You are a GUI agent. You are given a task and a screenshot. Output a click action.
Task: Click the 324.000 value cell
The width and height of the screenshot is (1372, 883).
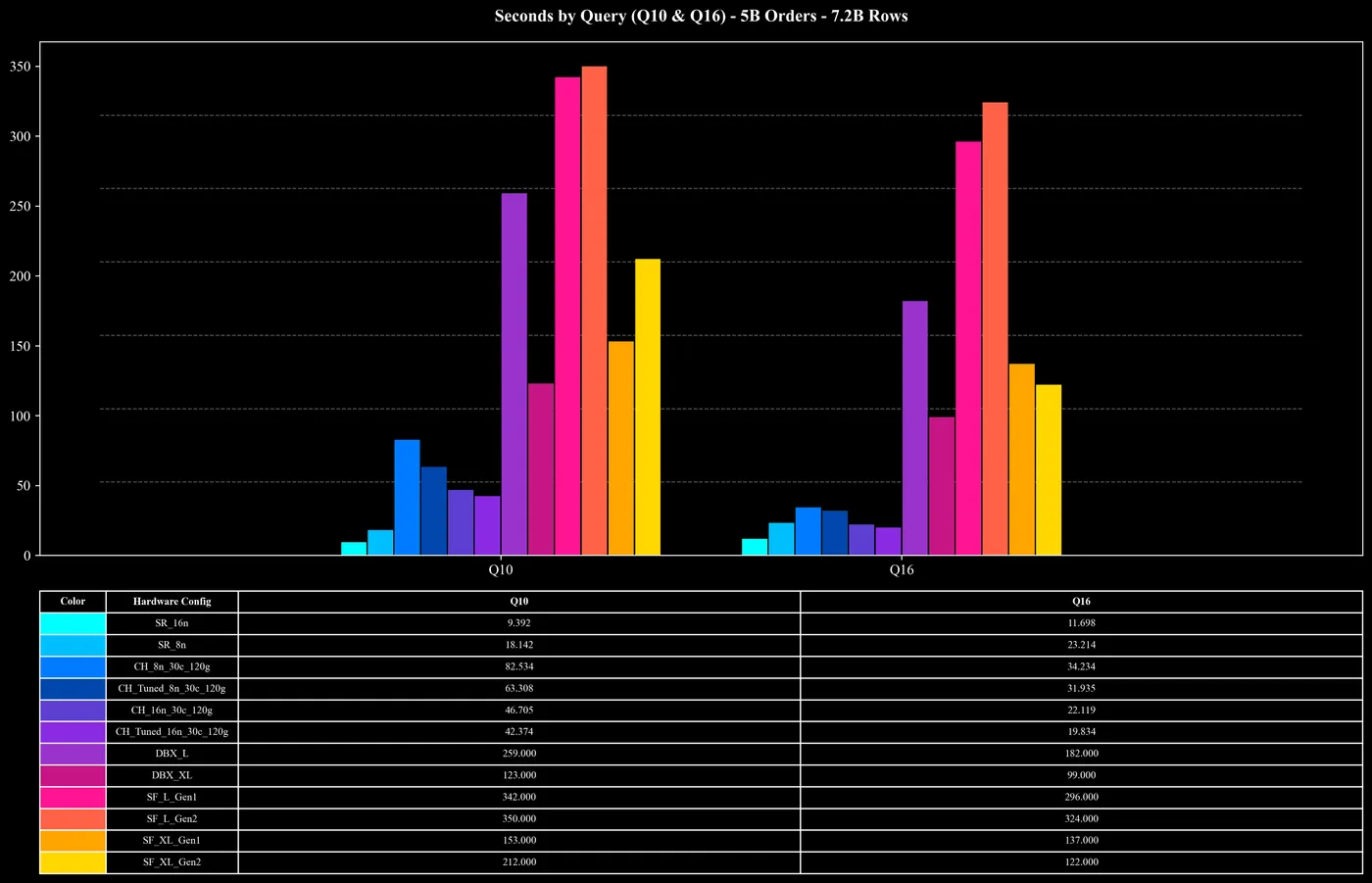click(x=1082, y=818)
